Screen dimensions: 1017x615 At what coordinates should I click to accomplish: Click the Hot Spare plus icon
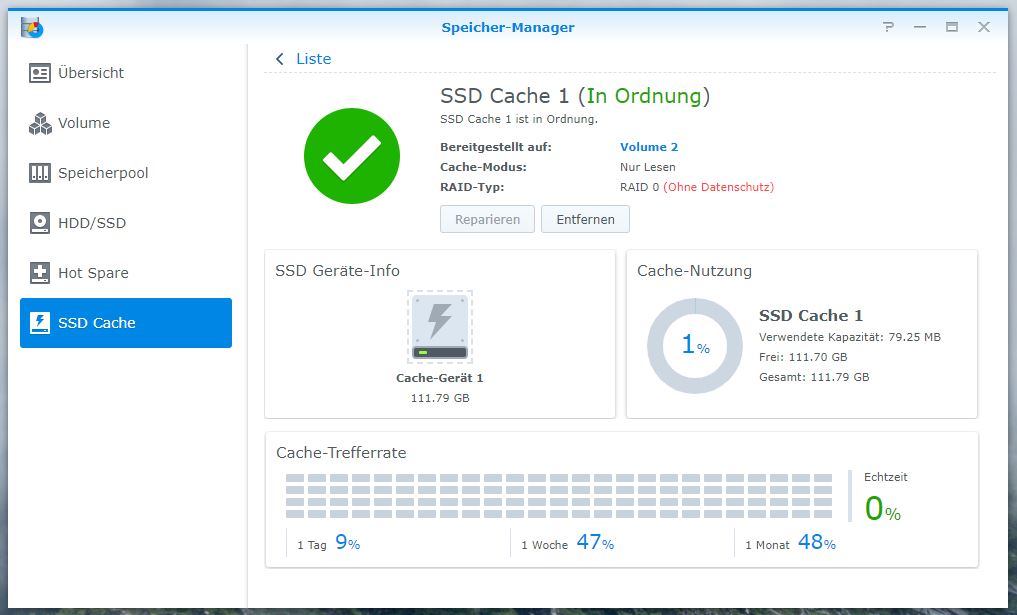[x=40, y=273]
